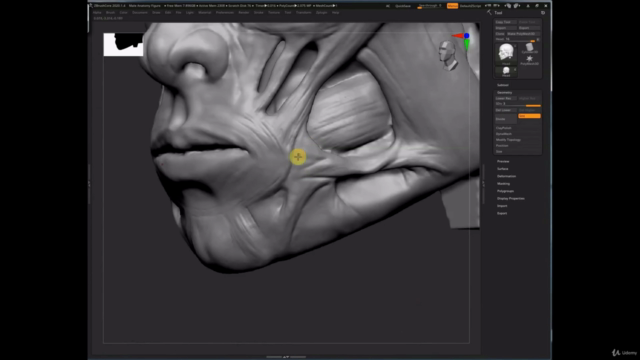The width and height of the screenshot is (640, 360).
Task: Open the Help menu
Action: tap(335, 13)
